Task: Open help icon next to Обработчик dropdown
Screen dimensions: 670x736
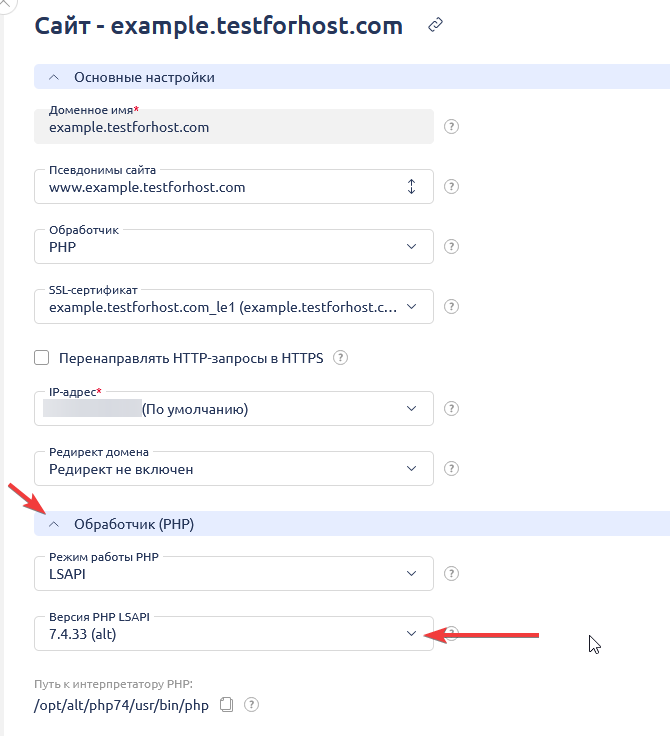Action: click(452, 247)
